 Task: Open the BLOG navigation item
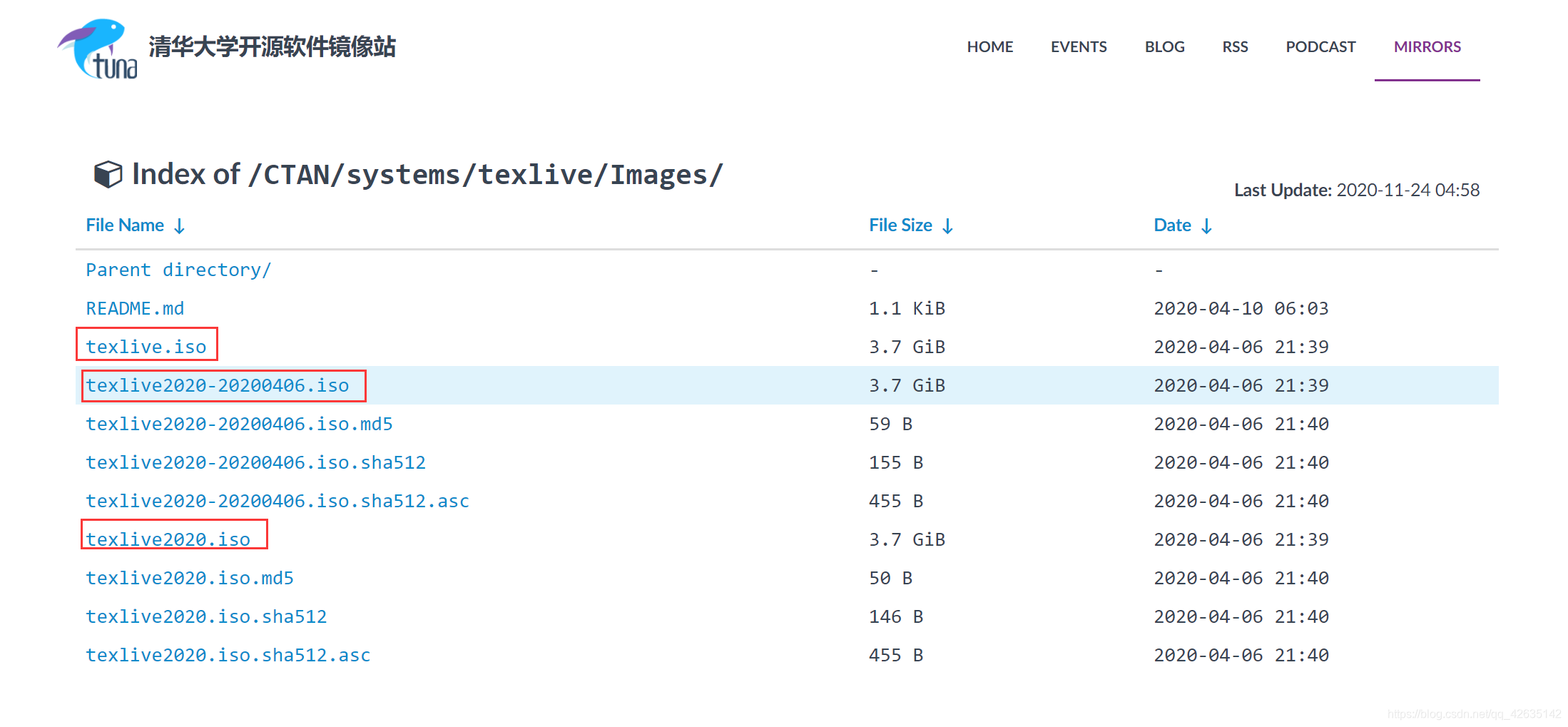(x=1164, y=47)
